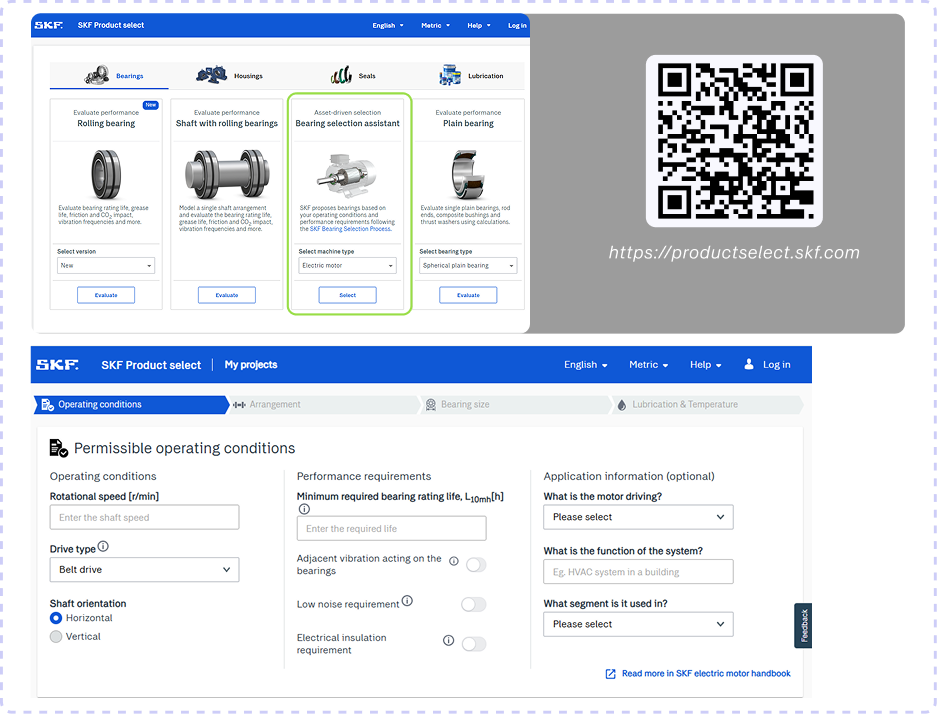Click the Seals tab icon
The height and width of the screenshot is (714, 937).
pyautogui.click(x=341, y=75)
